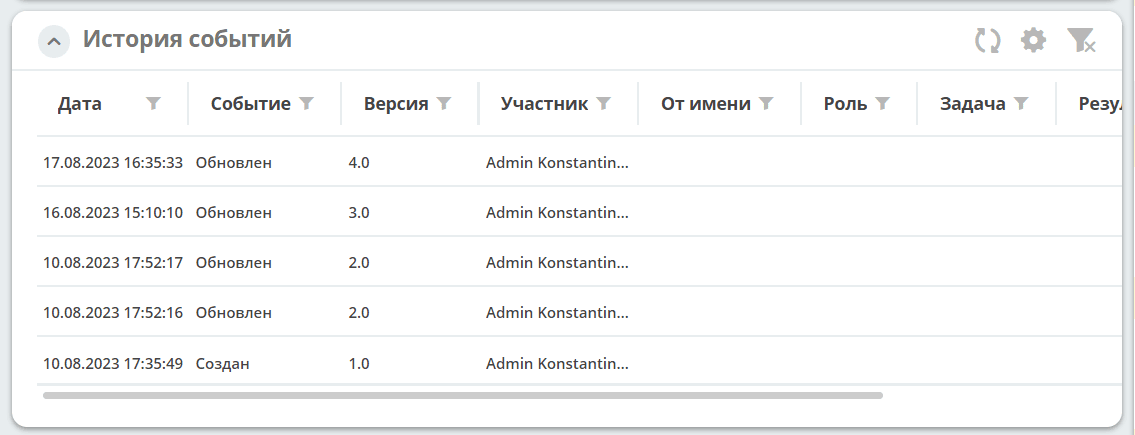The height and width of the screenshot is (435, 1135).
Task: Filter by Дата column icon
Action: pos(153,104)
